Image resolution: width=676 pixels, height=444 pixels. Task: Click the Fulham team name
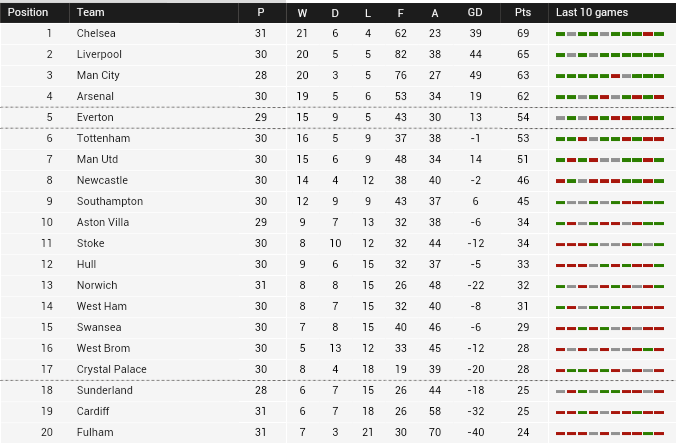pyautogui.click(x=95, y=432)
